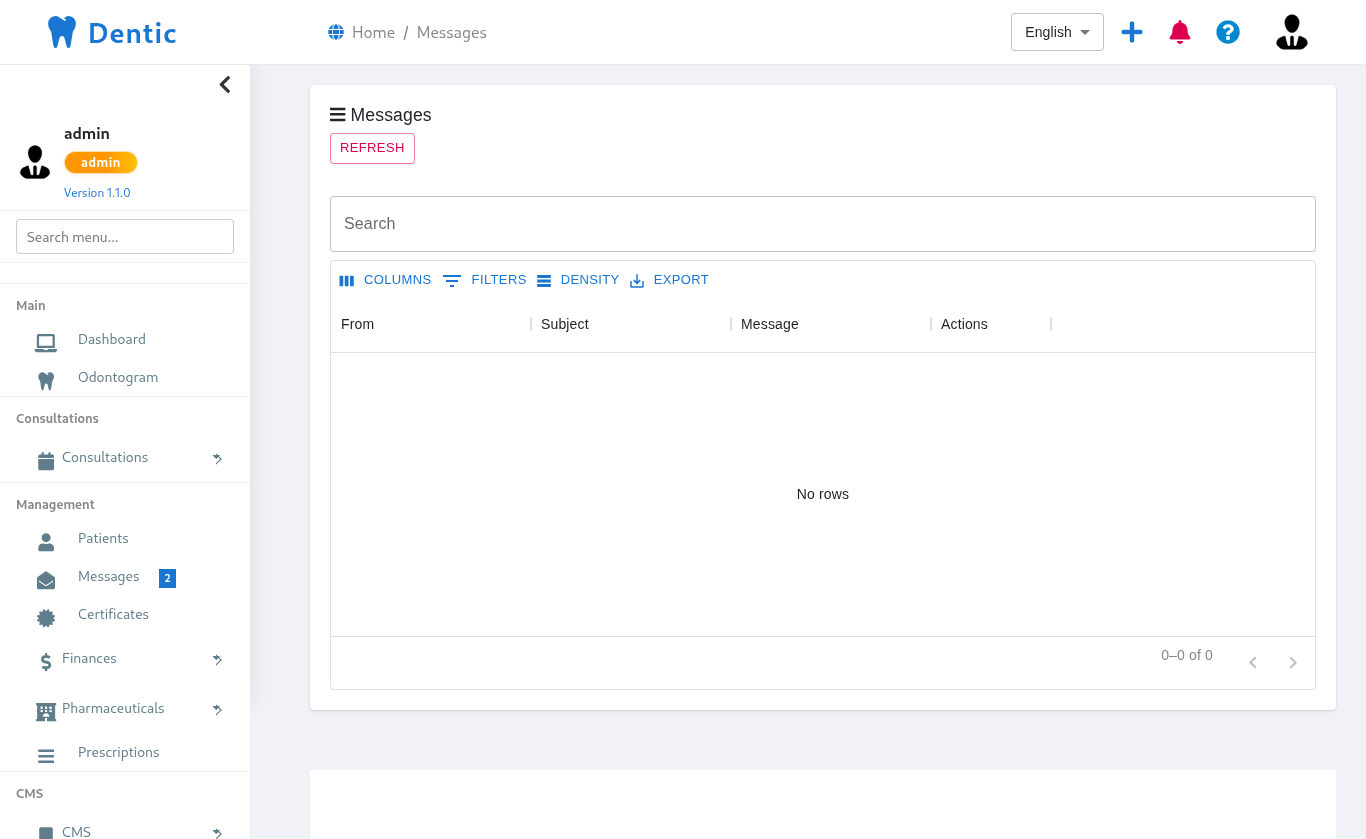Expand the Consultations submenu
The height and width of the screenshot is (839, 1366).
tap(217, 458)
